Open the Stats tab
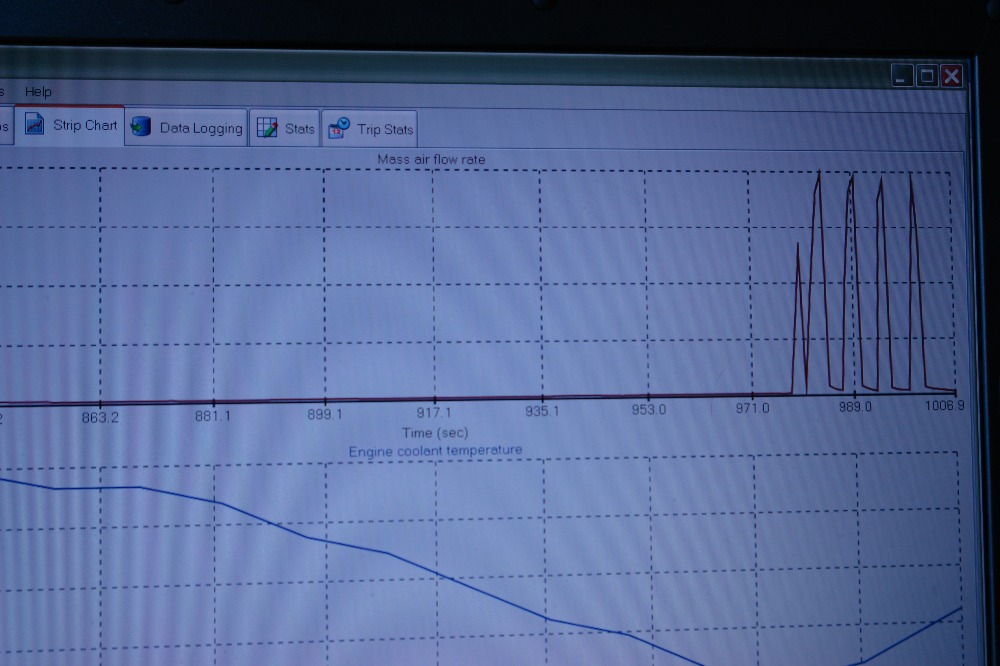Viewport: 1000px width, 666px height. coord(299,128)
